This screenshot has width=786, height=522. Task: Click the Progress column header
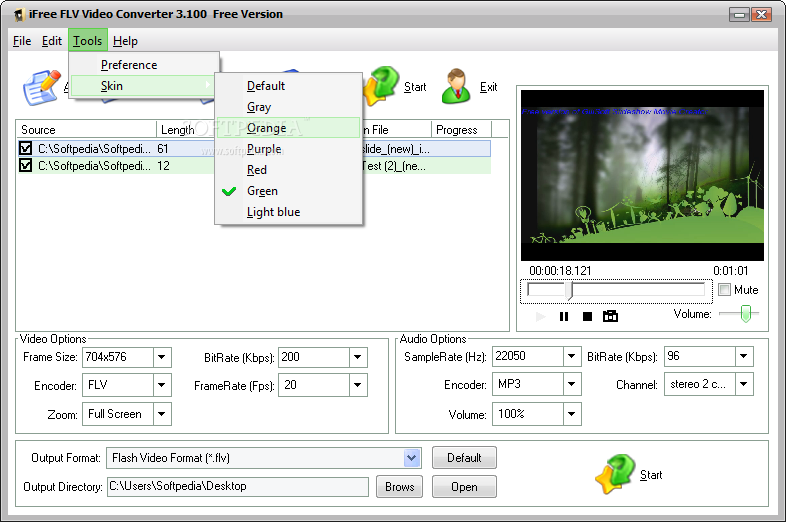pos(461,130)
